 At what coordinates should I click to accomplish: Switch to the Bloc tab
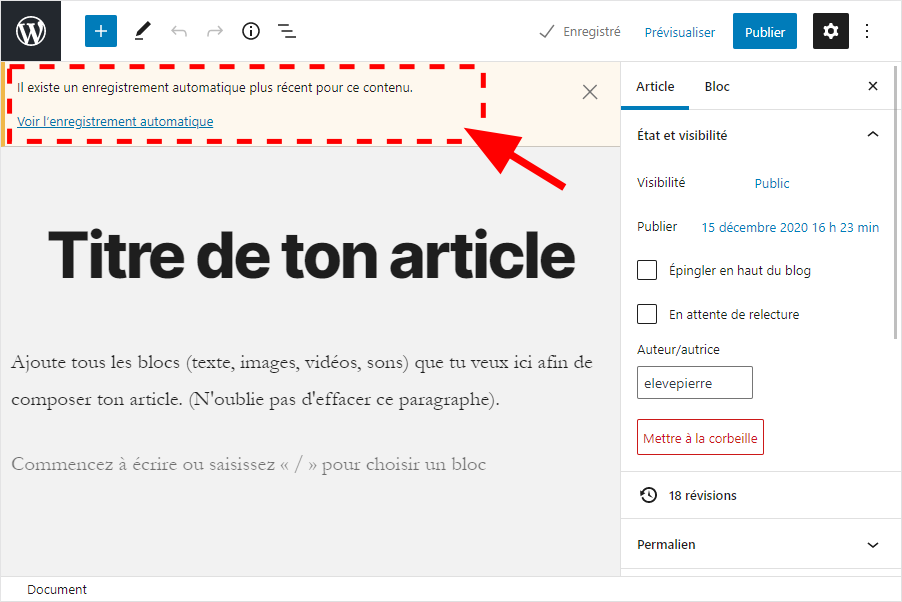click(x=717, y=87)
